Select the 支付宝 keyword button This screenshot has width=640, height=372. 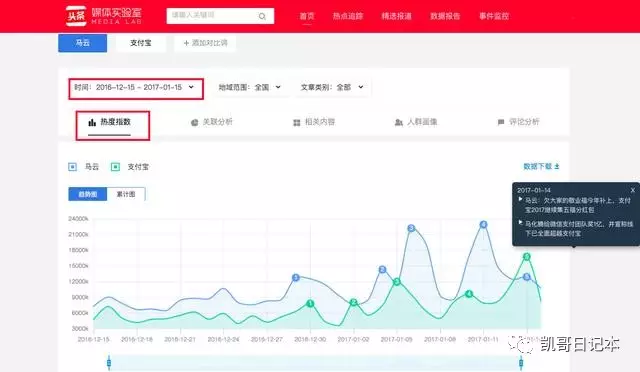pyautogui.click(x=141, y=43)
